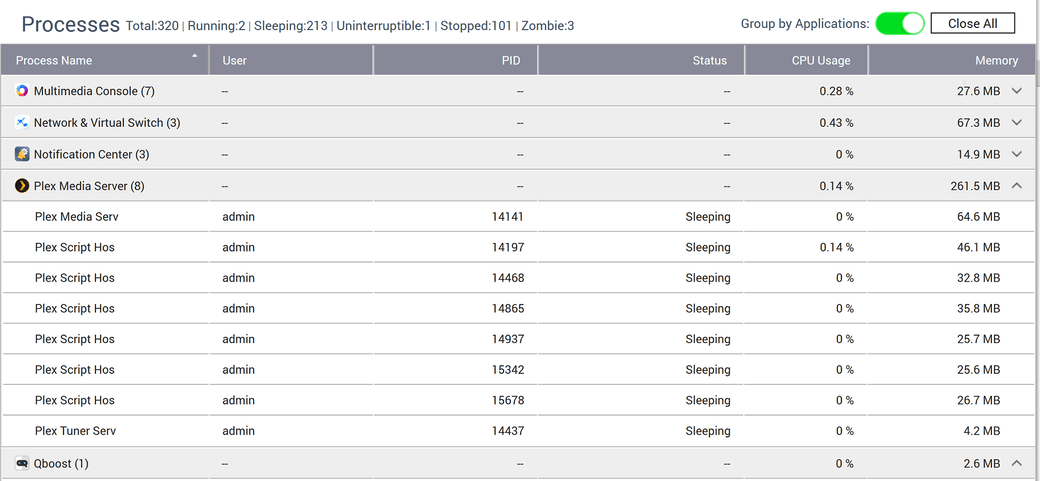Viewport: 1040px width, 481px height.
Task: Toggle the Group by Applications switch
Action: (899, 23)
